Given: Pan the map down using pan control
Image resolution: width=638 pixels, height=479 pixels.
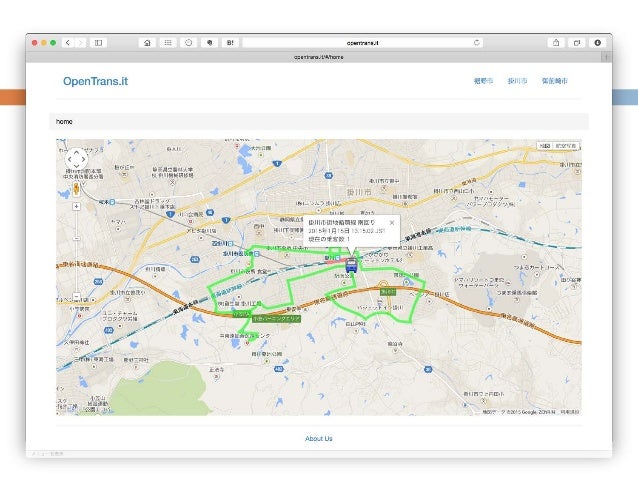Looking at the screenshot, I should (x=76, y=166).
